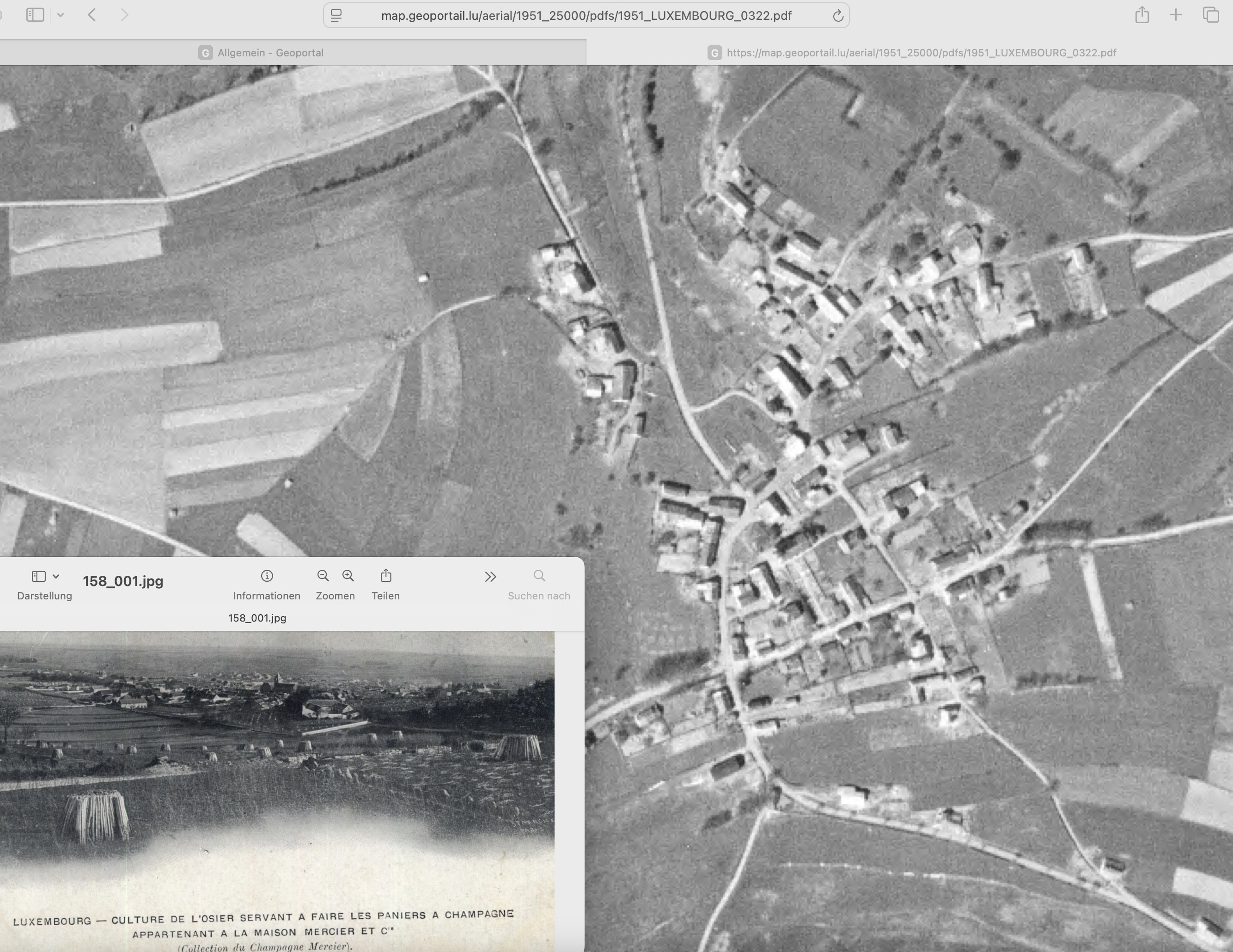Zoom in on 158_001.jpg in Preview

click(348, 576)
